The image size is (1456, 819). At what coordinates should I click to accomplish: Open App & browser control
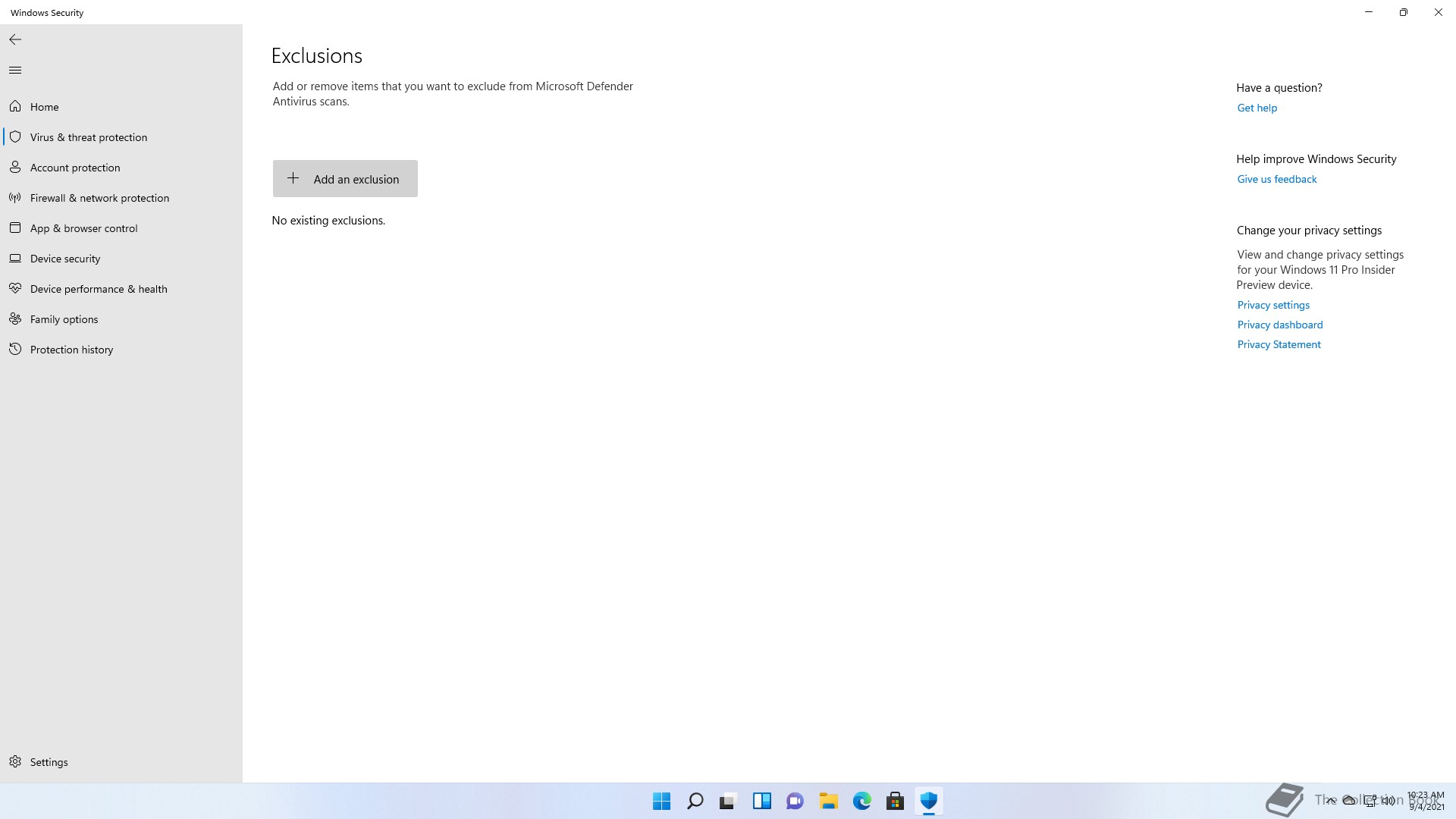tap(121, 228)
